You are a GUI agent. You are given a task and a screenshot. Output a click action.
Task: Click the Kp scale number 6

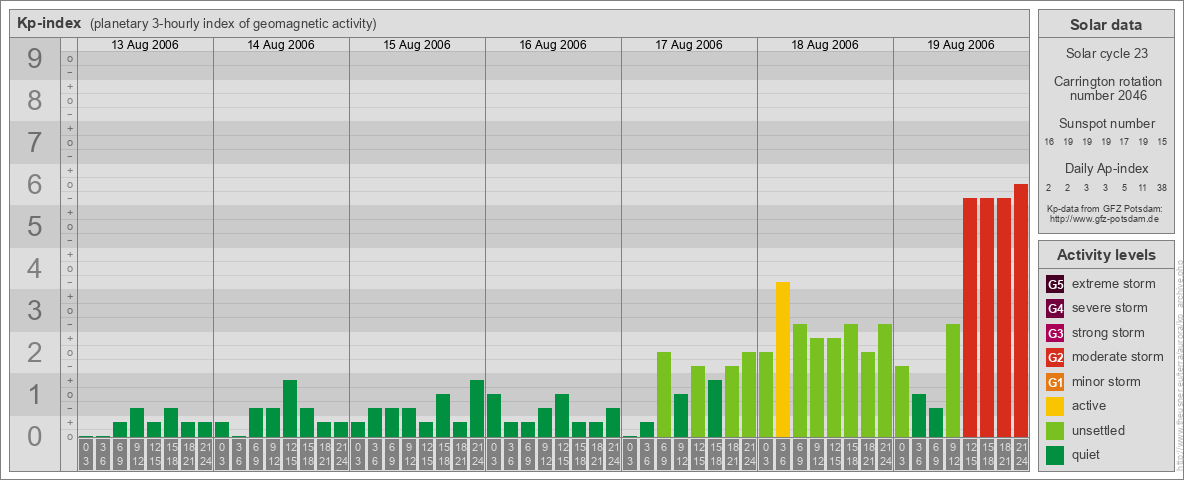pos(35,185)
